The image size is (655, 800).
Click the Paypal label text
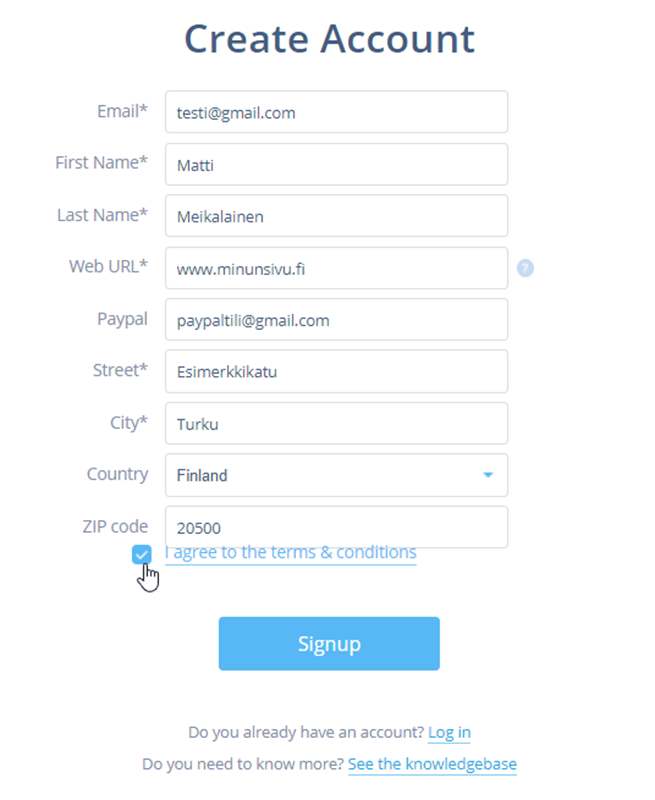[121, 319]
